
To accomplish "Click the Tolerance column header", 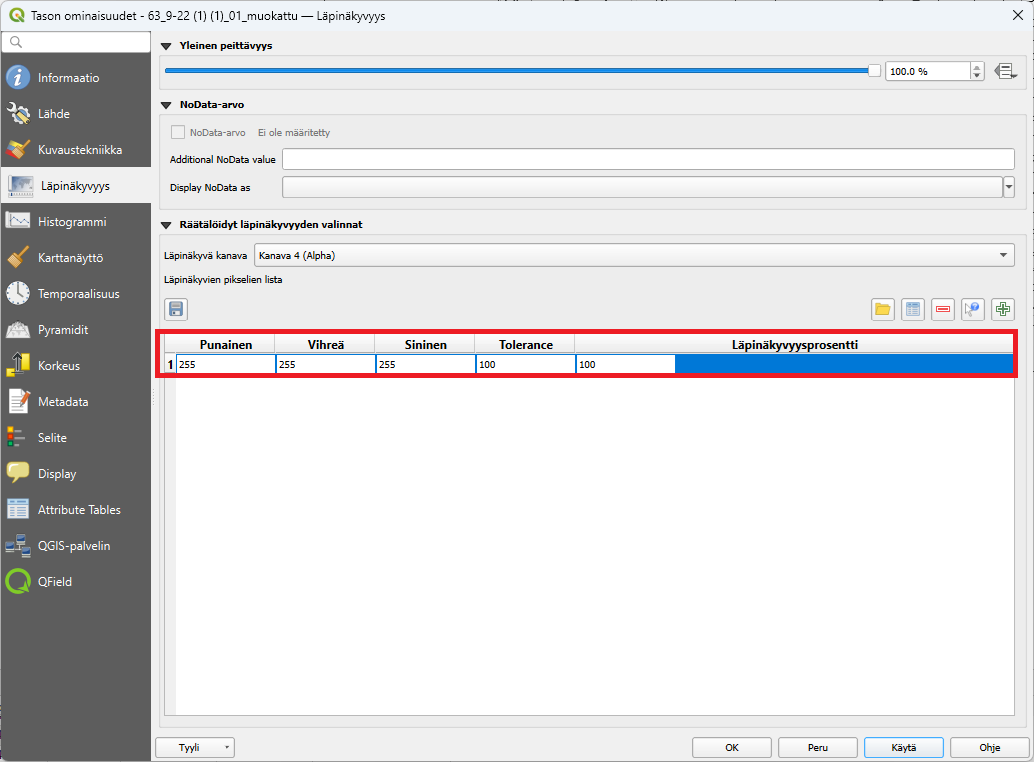I will point(526,345).
